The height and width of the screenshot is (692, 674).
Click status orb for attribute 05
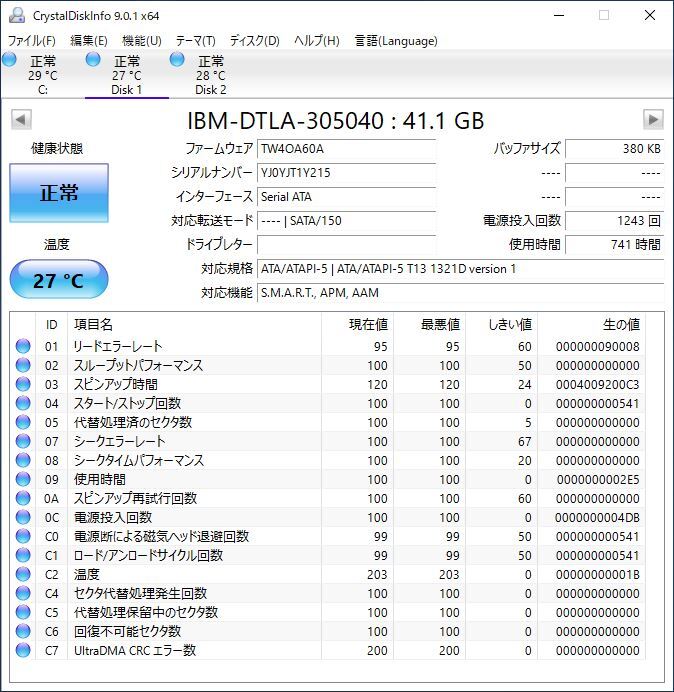[23, 422]
